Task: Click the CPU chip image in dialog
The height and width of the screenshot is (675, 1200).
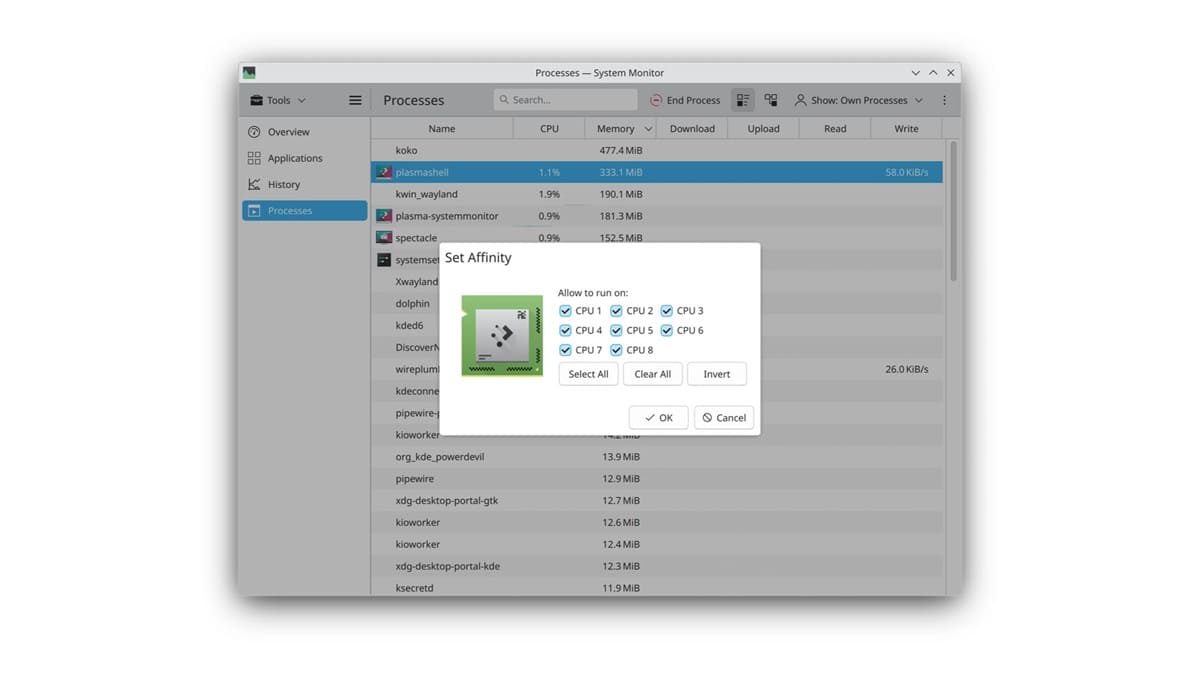Action: point(502,336)
